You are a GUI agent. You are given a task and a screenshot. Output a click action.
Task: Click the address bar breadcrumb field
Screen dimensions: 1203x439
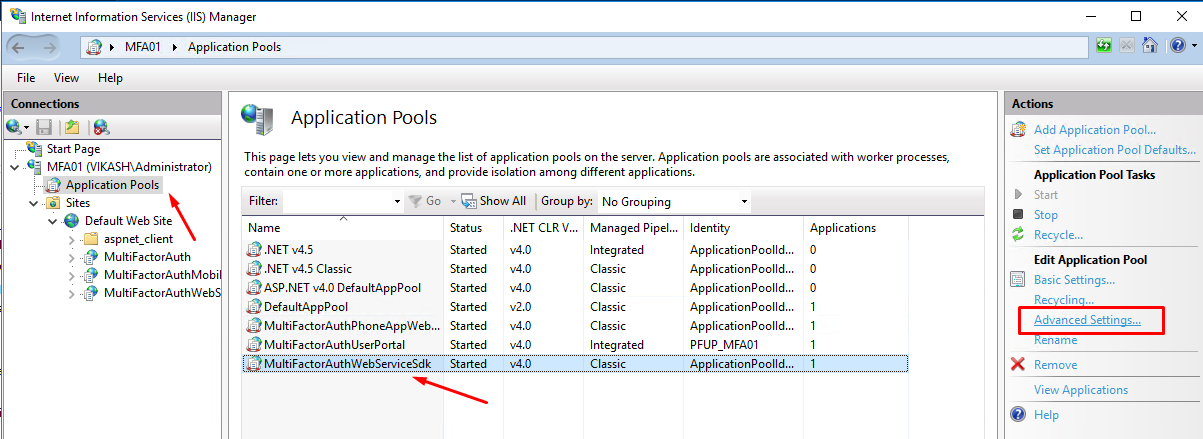(x=585, y=47)
